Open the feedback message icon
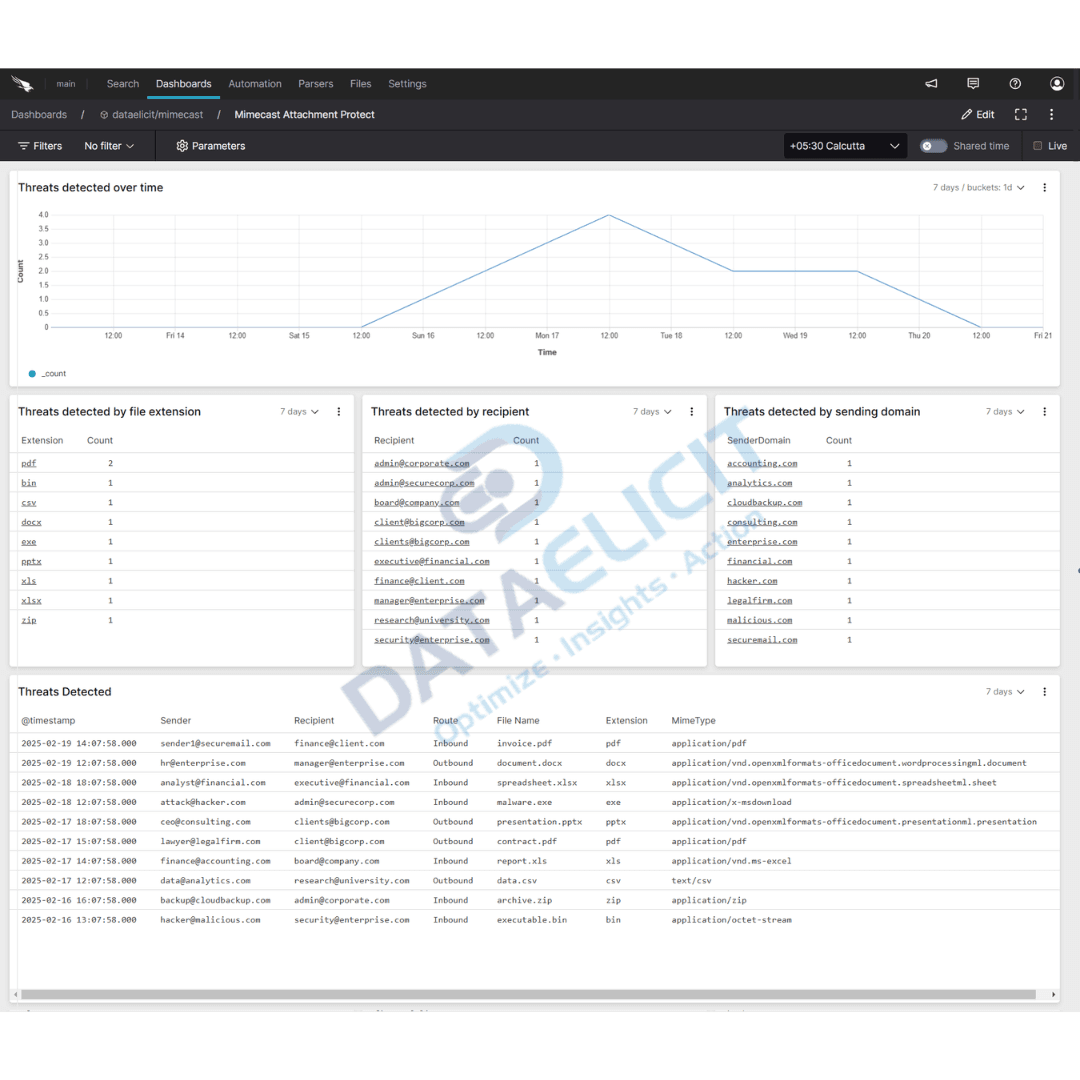 point(973,84)
